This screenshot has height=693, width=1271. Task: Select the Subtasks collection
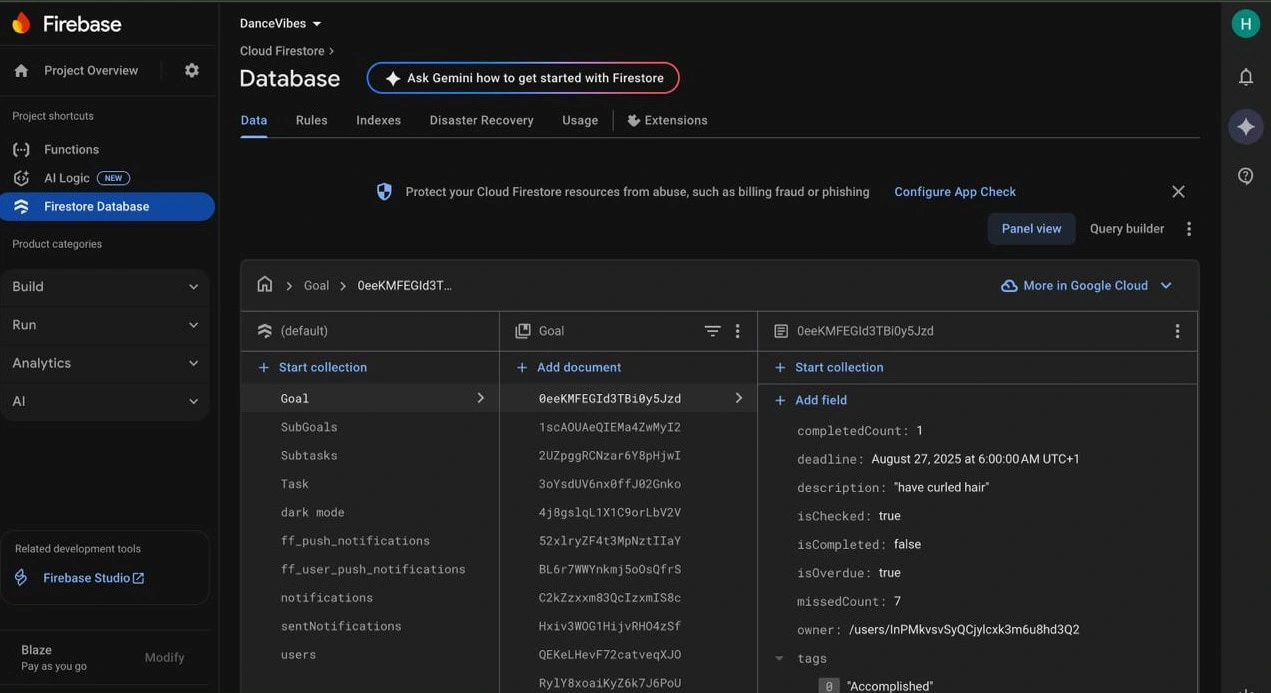tap(309, 455)
